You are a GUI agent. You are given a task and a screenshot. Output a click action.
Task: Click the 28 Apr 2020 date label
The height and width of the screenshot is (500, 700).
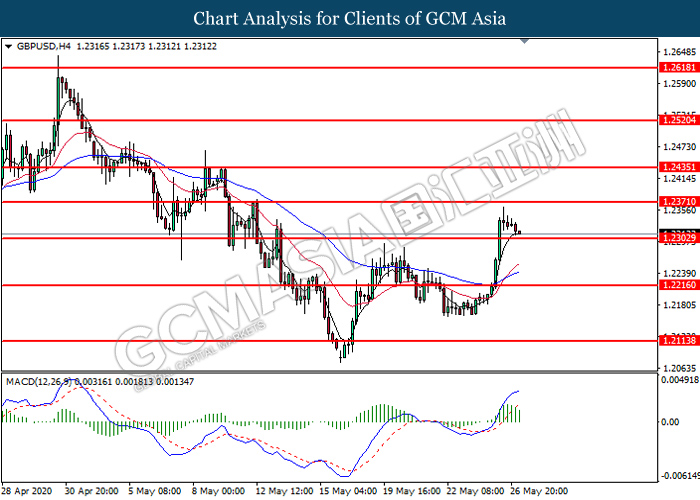[26, 491]
